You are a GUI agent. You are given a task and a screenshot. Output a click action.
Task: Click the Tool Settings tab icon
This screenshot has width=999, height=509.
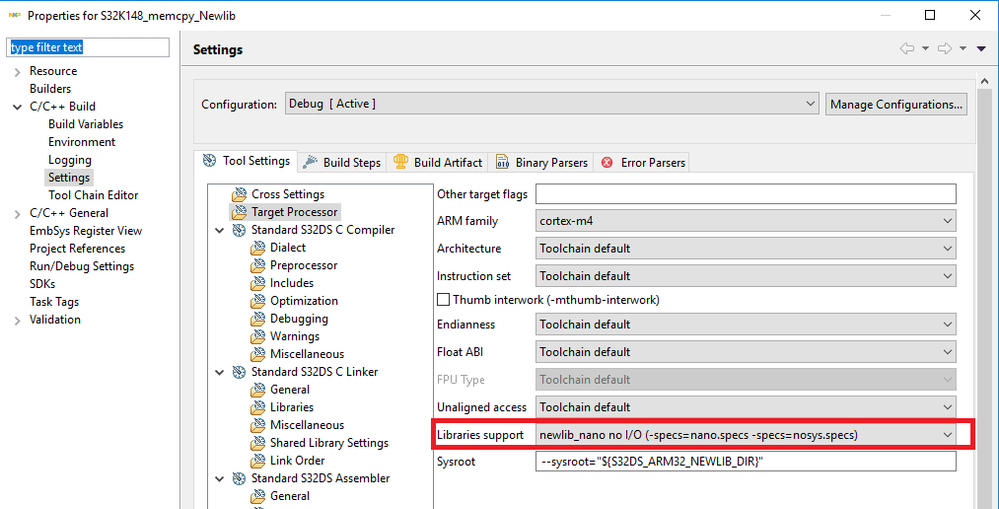pyautogui.click(x=209, y=161)
